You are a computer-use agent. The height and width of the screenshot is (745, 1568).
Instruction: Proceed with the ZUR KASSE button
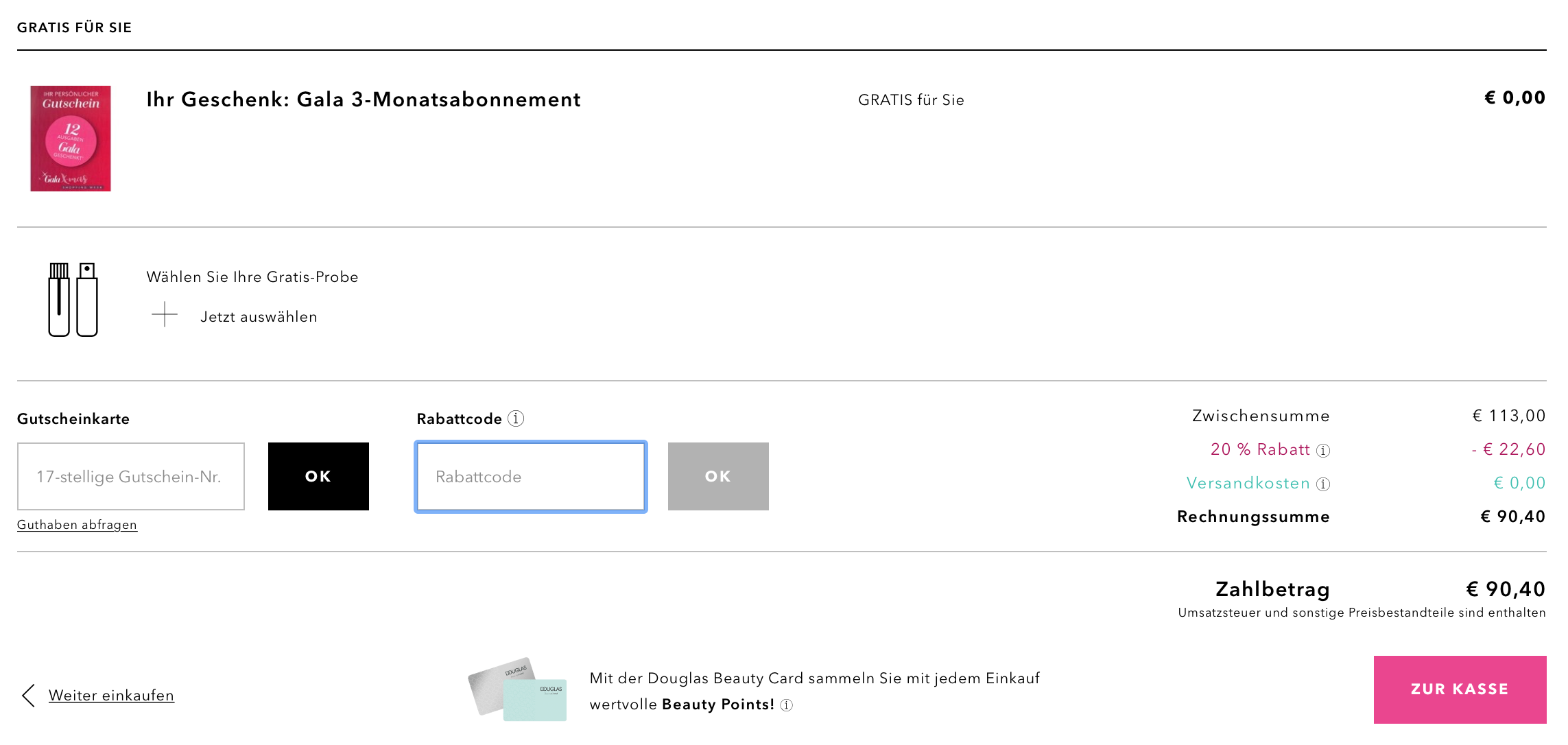click(x=1459, y=689)
